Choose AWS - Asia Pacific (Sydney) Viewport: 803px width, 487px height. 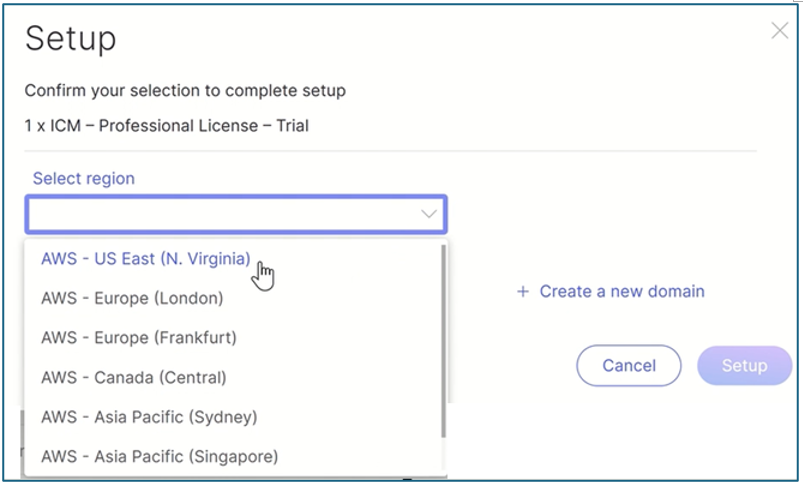coord(149,417)
